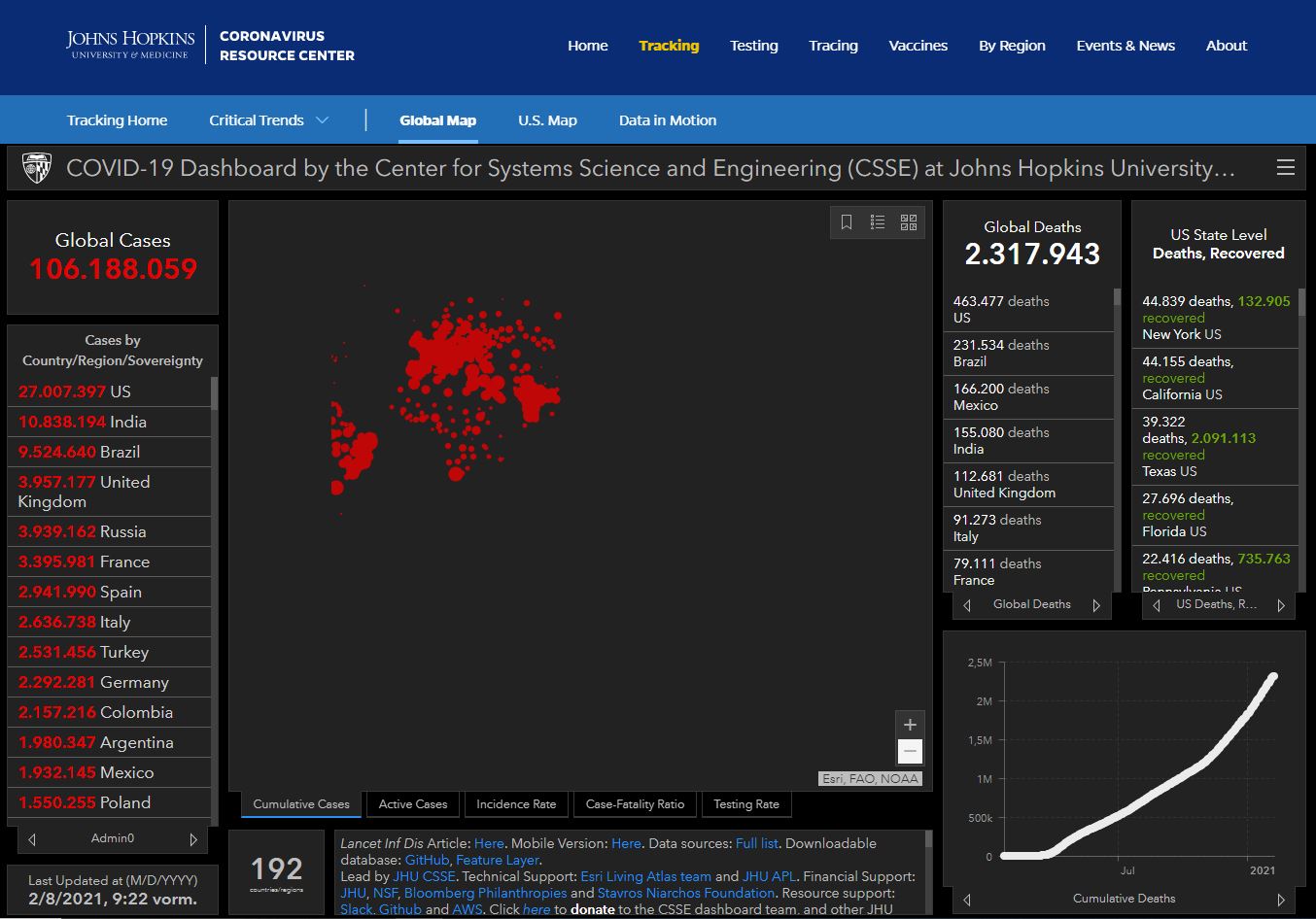Open the About navigation item

click(x=1227, y=46)
